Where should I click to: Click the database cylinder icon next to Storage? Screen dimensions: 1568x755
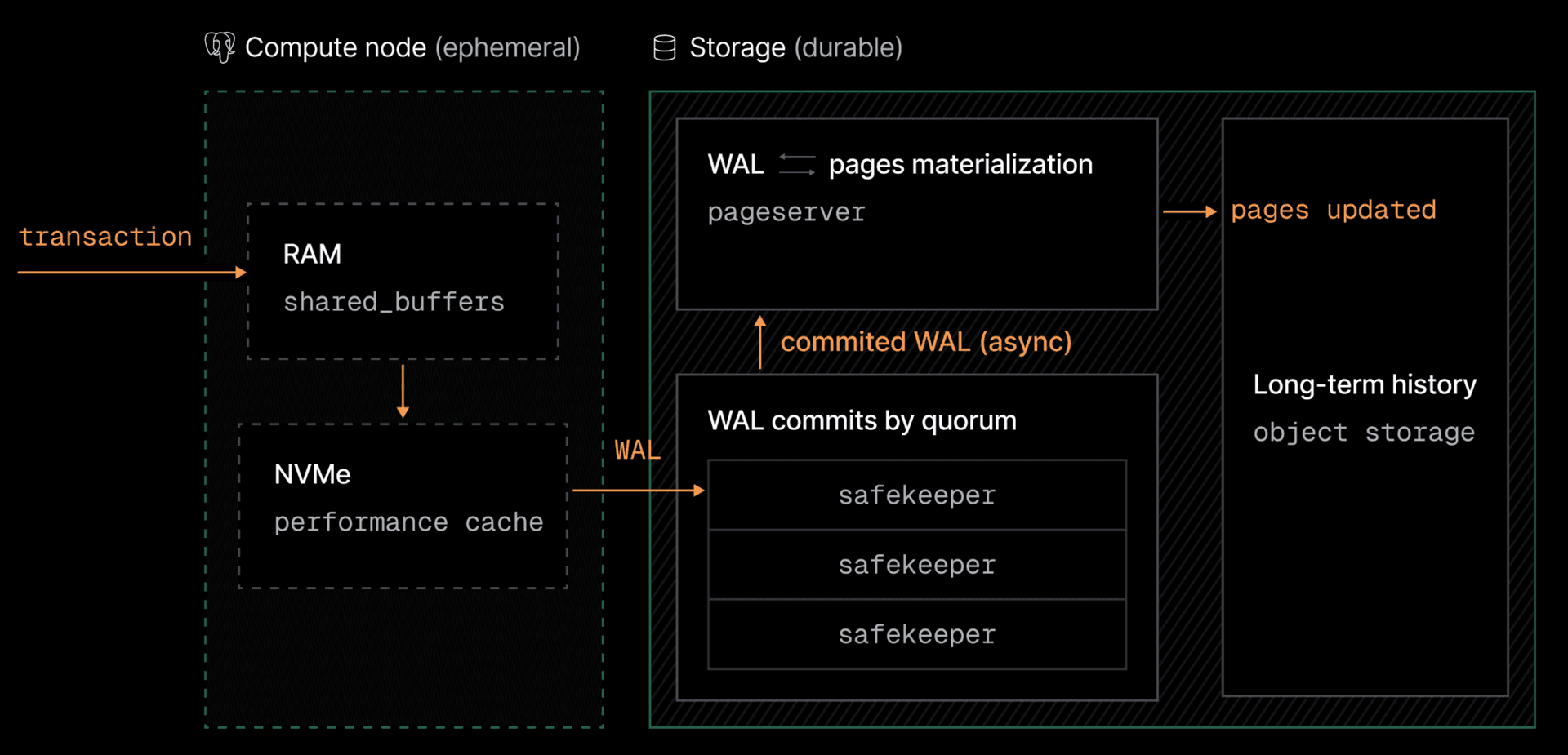tap(664, 47)
